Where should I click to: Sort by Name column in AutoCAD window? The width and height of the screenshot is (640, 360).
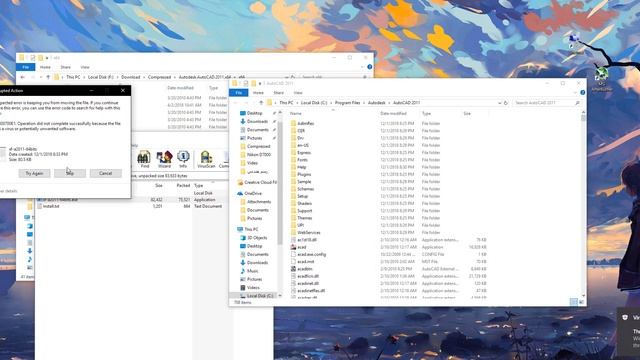pyautogui.click(x=296, y=113)
